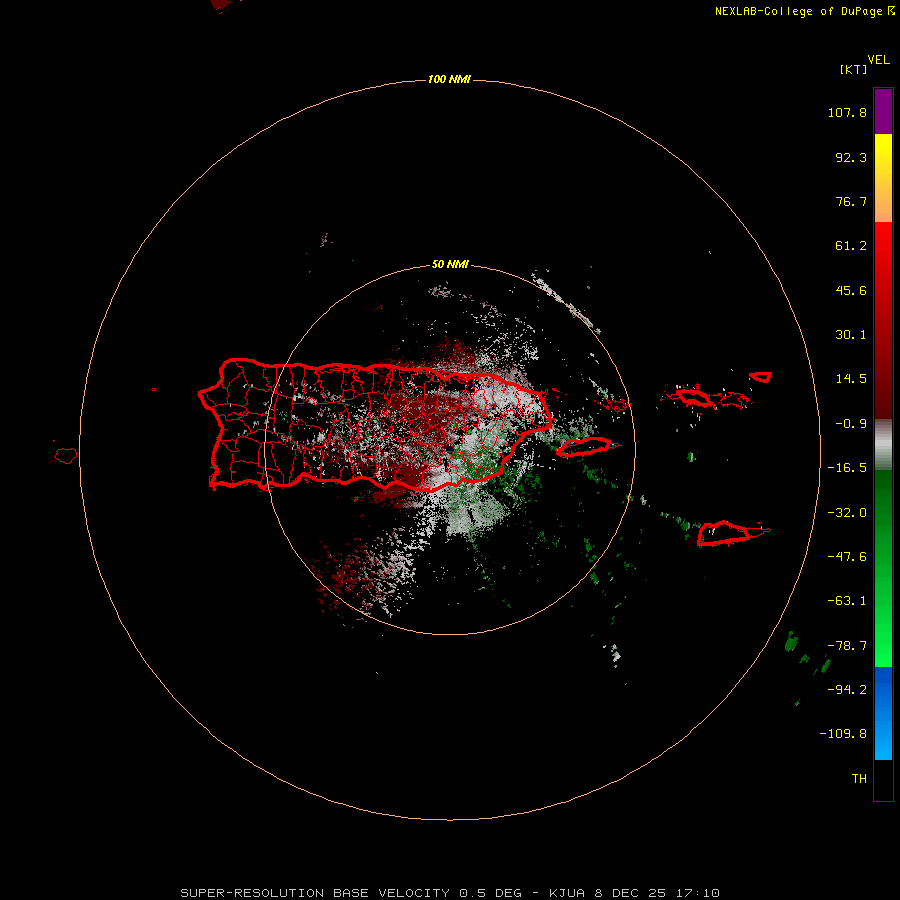The width and height of the screenshot is (900, 900).
Task: Click the VEL legend title
Action: tap(878, 59)
